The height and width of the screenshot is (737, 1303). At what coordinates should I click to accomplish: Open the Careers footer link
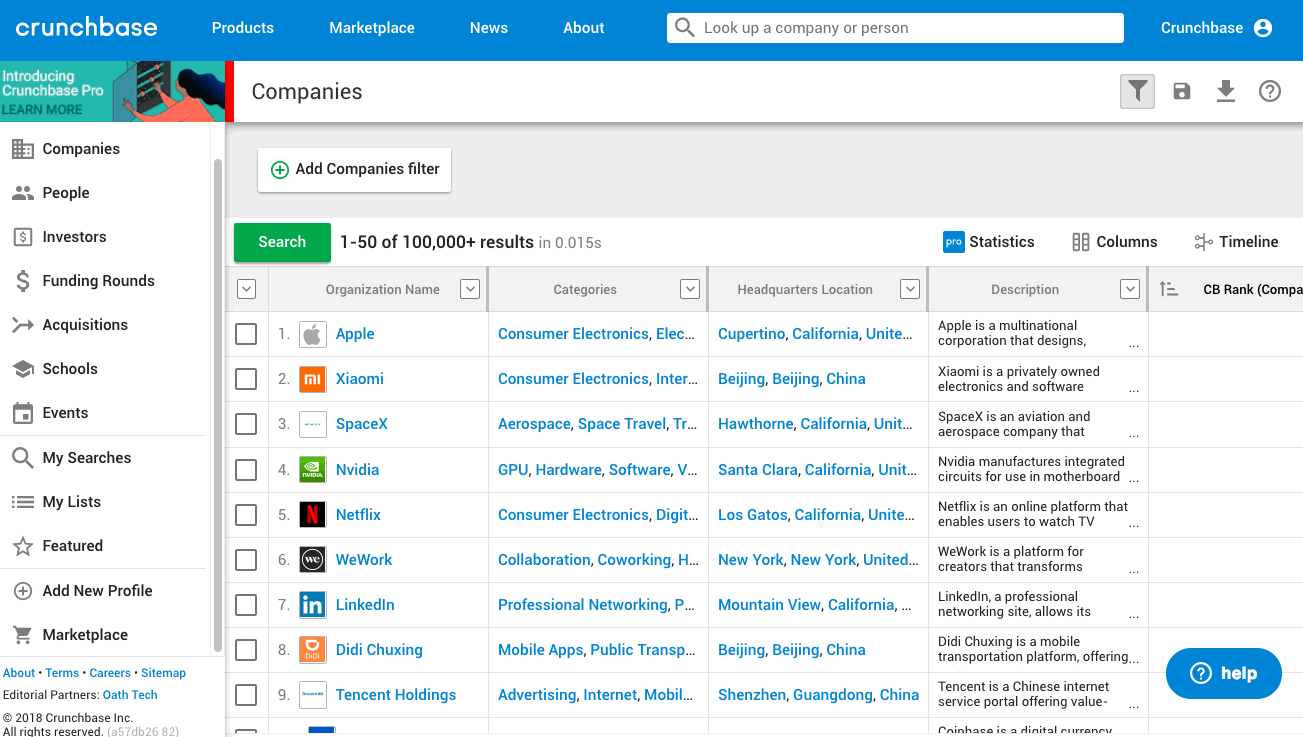tap(110, 673)
